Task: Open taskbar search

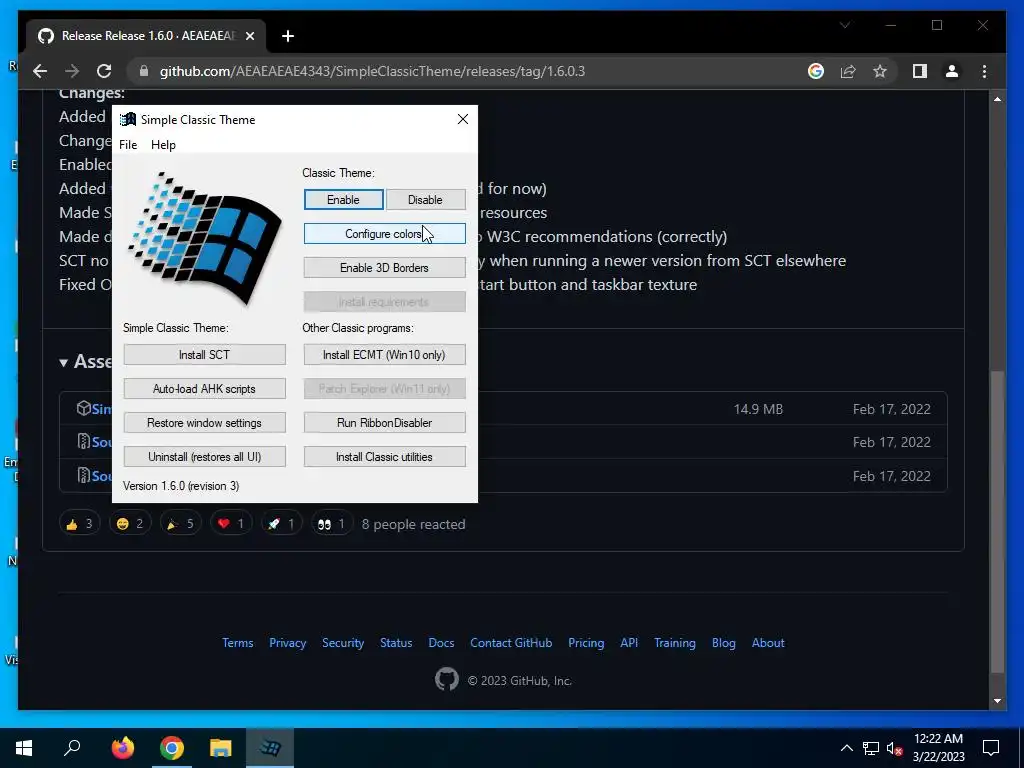Action: click(72, 748)
